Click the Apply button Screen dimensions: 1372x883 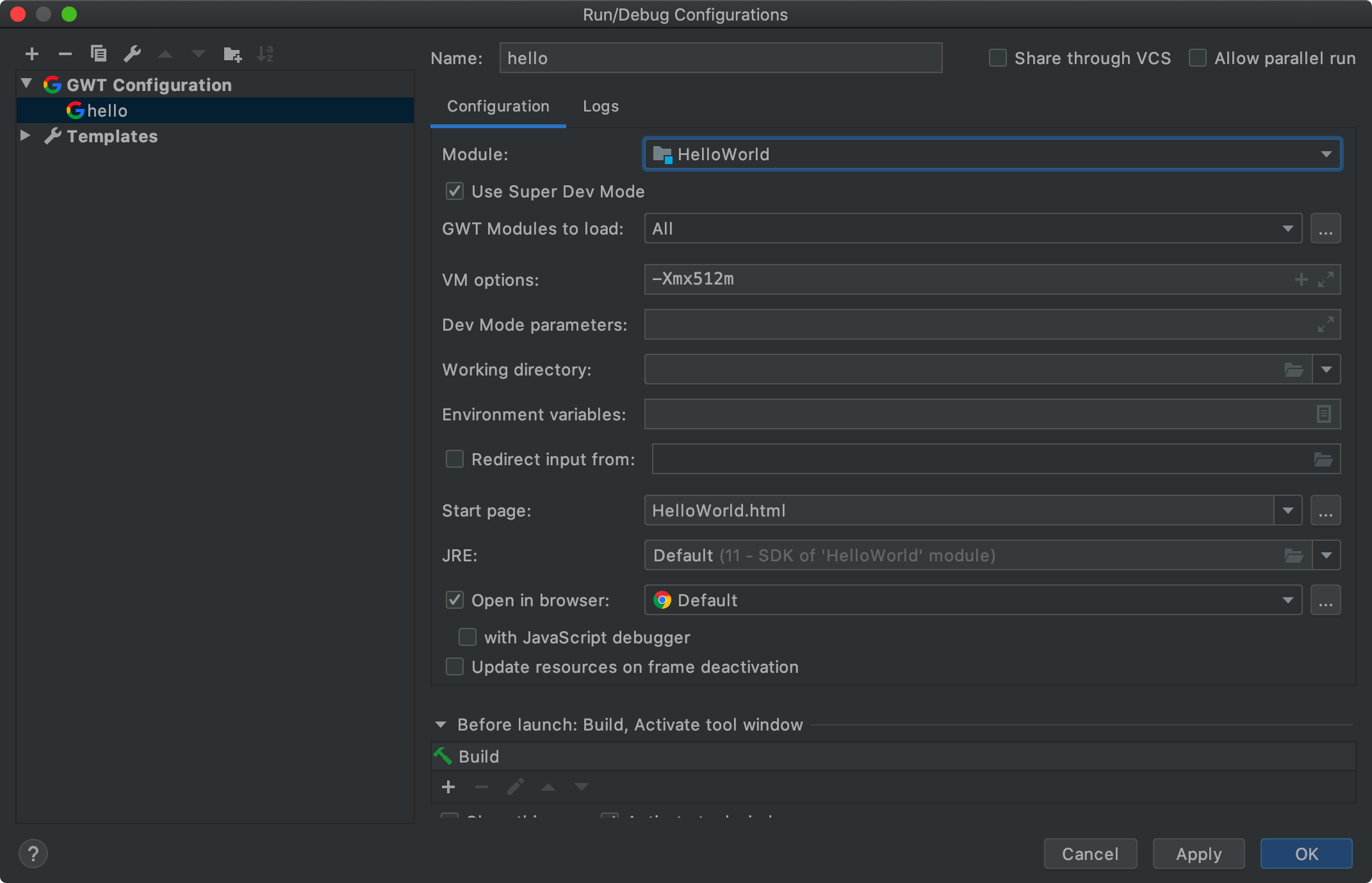[1198, 854]
